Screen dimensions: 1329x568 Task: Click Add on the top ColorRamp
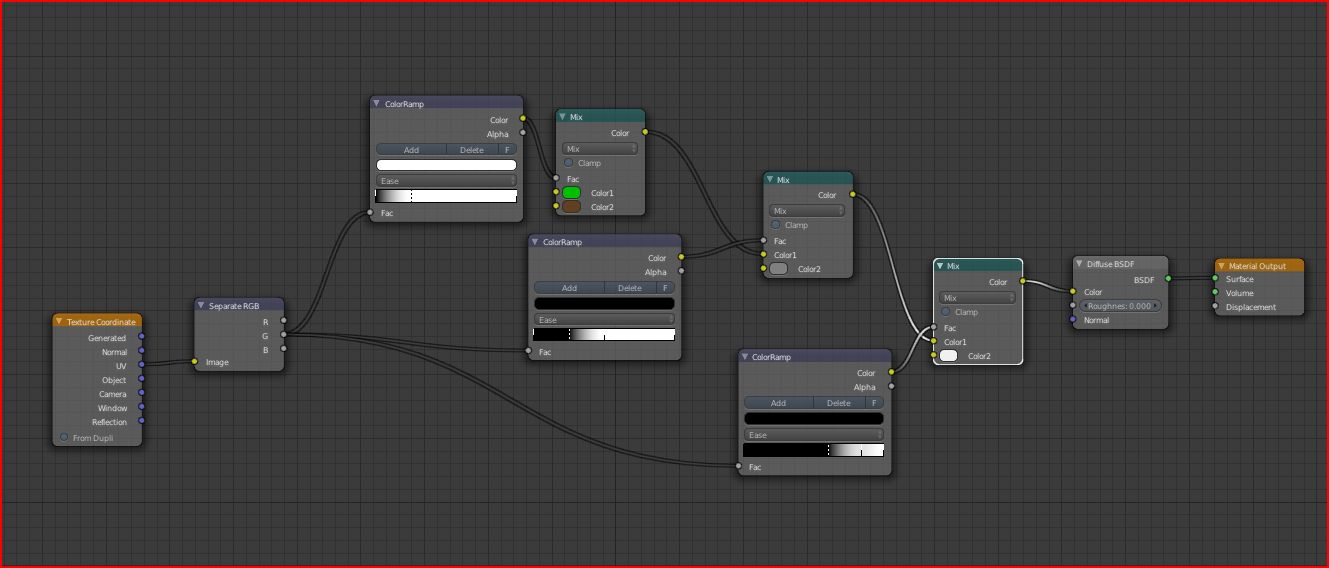click(411, 150)
